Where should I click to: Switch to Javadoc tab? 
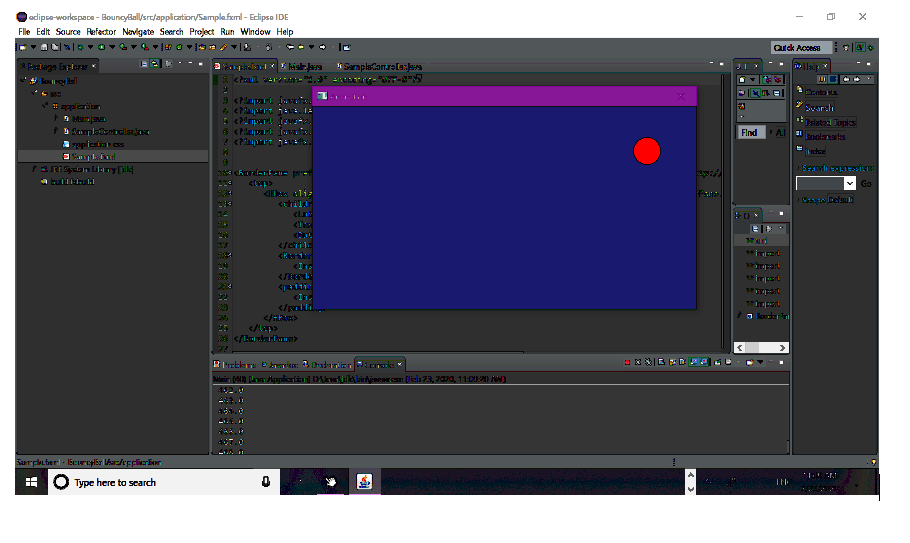[x=280, y=365]
